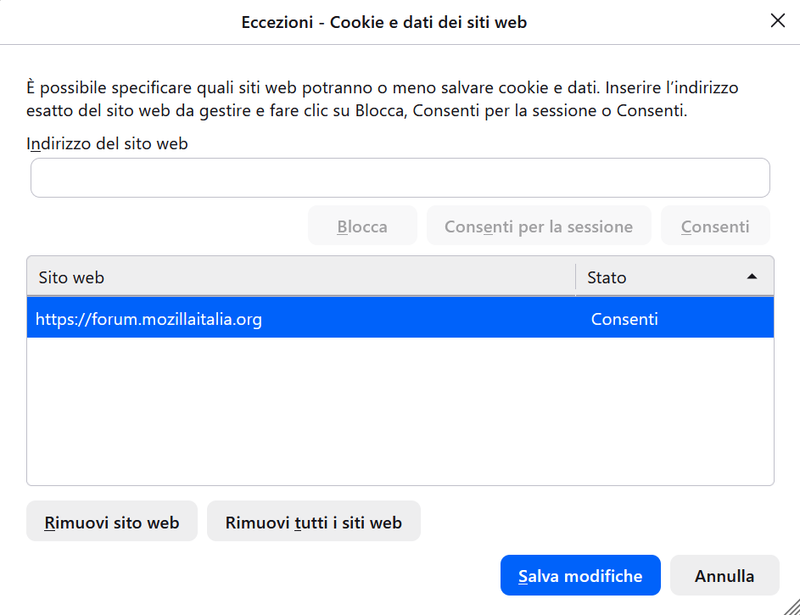
Task: Click the Blocca button
Action: (x=362, y=226)
